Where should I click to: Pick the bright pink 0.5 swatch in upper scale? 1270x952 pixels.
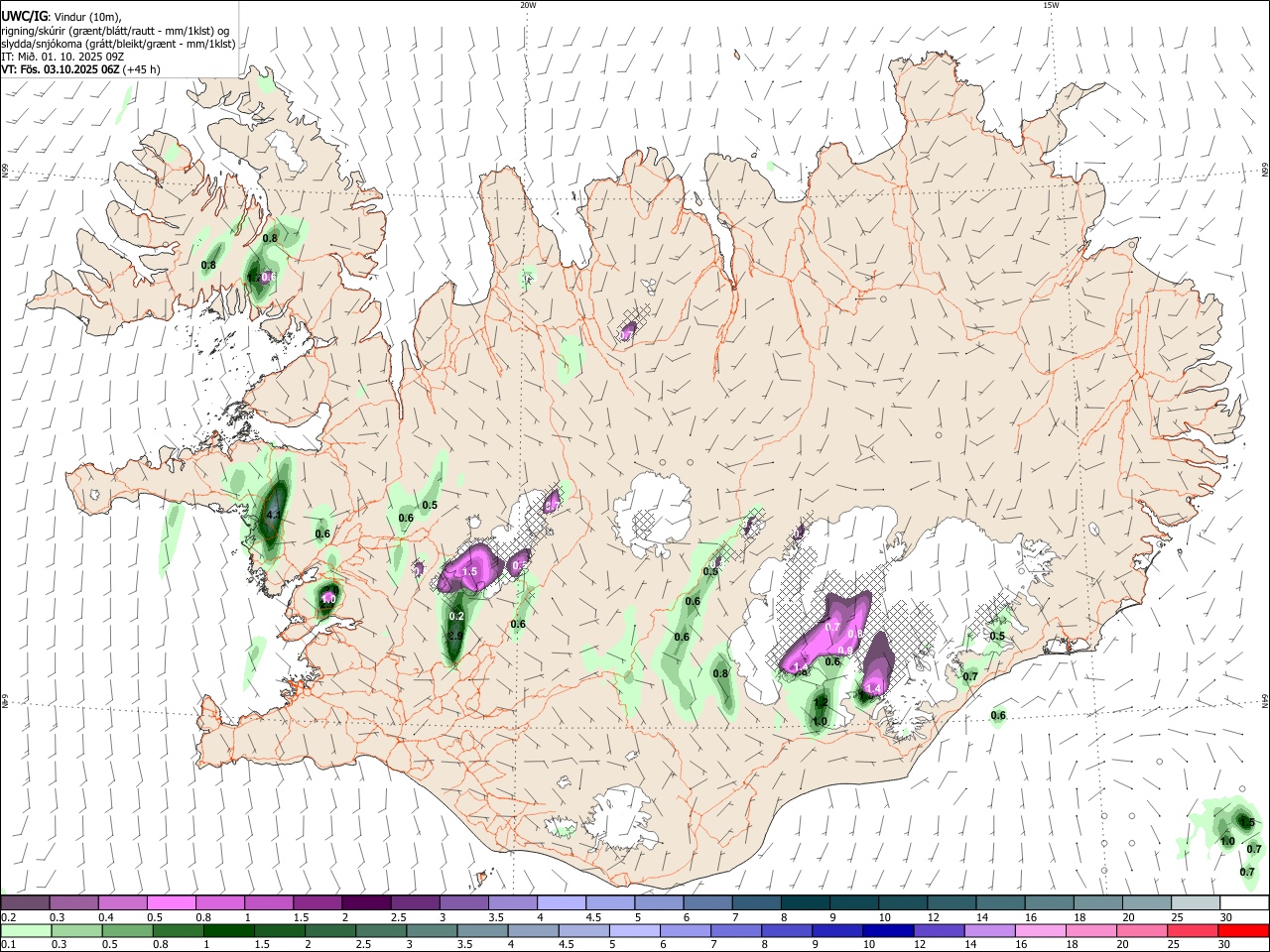pos(172,903)
